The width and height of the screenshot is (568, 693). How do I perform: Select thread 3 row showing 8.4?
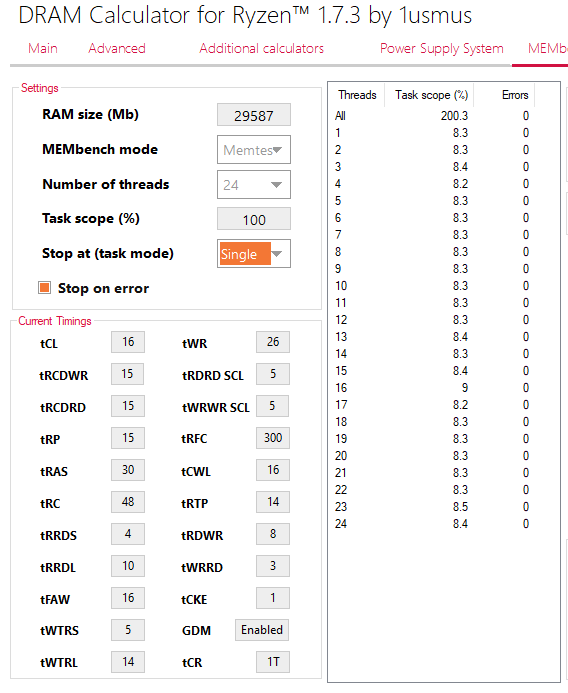click(x=432, y=167)
